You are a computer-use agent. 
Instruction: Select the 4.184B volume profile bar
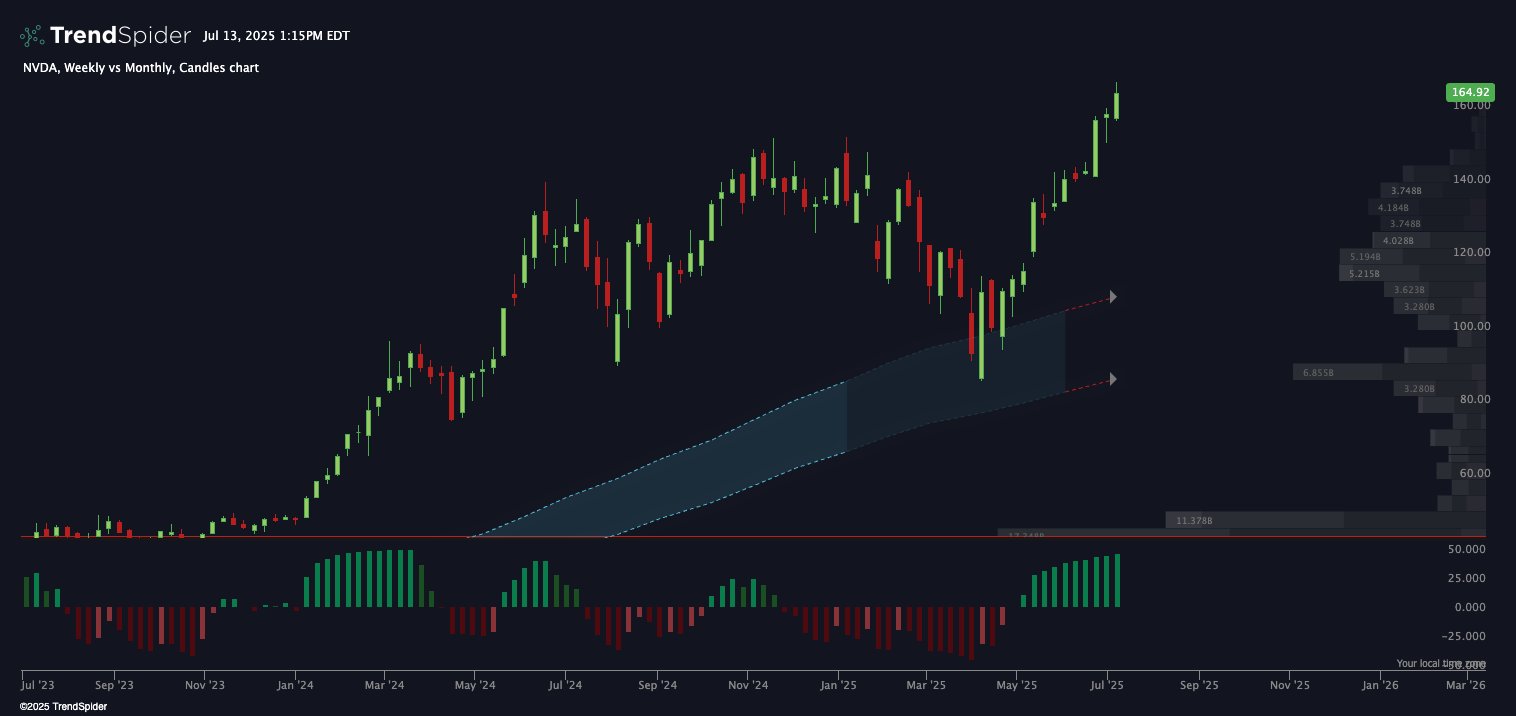(x=1427, y=208)
